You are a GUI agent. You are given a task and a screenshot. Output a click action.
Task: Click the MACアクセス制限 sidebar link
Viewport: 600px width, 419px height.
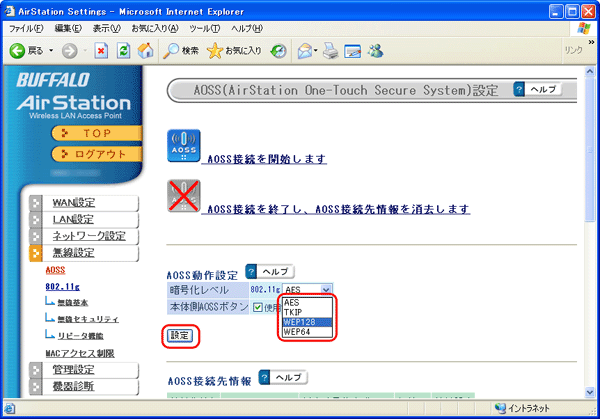pyautogui.click(x=80, y=353)
